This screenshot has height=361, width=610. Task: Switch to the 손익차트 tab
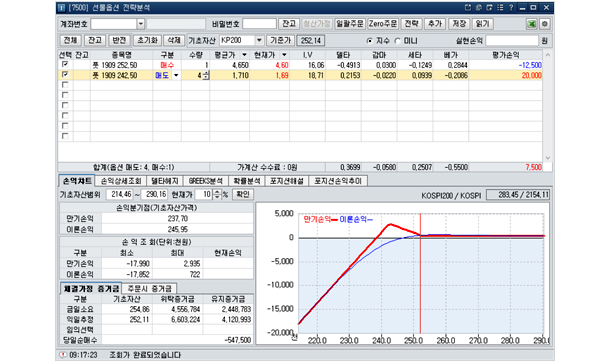click(77, 181)
